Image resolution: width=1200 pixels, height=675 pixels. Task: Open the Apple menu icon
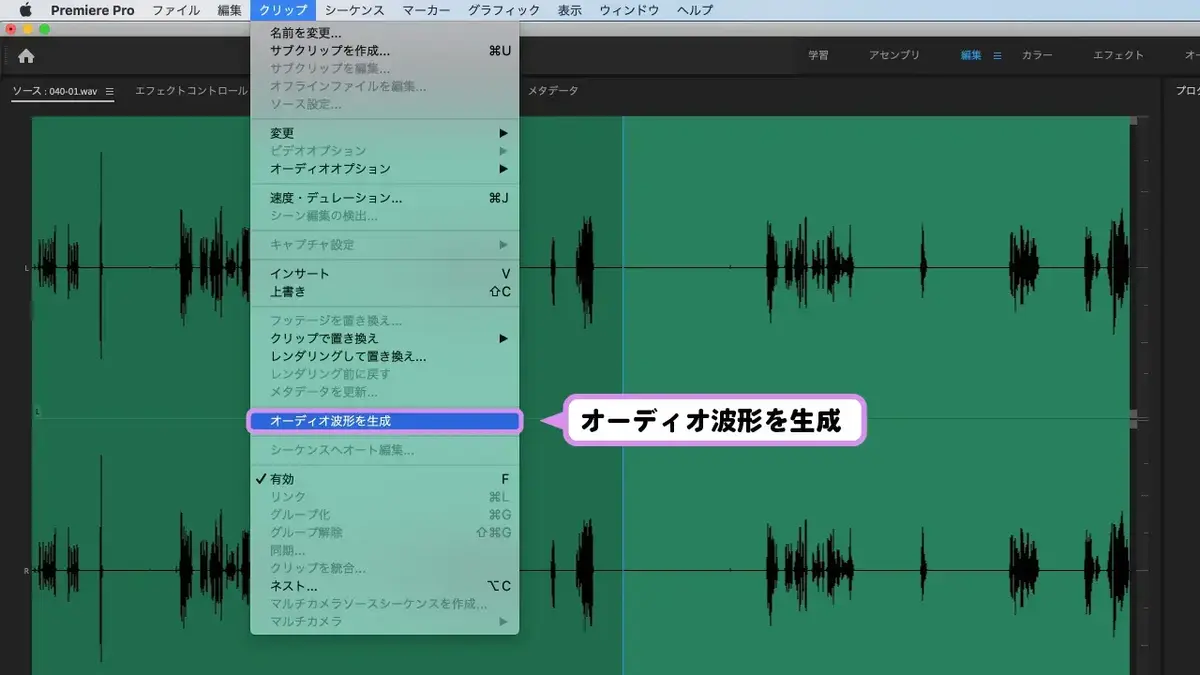click(x=25, y=10)
